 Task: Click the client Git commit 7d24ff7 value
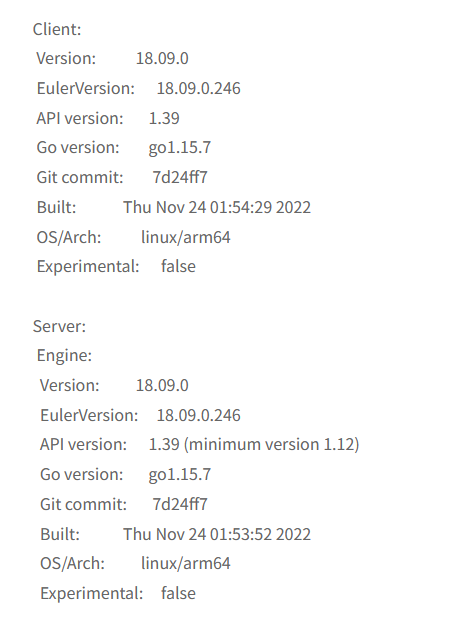(x=180, y=177)
